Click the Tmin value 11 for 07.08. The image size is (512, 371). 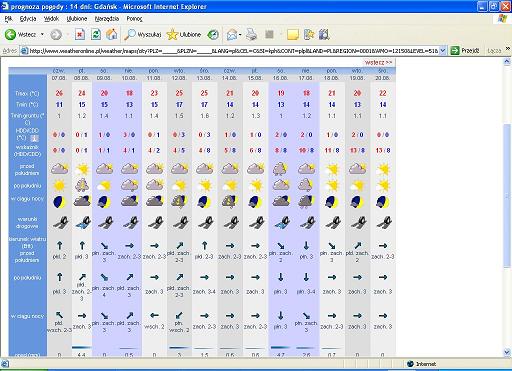click(x=59, y=105)
